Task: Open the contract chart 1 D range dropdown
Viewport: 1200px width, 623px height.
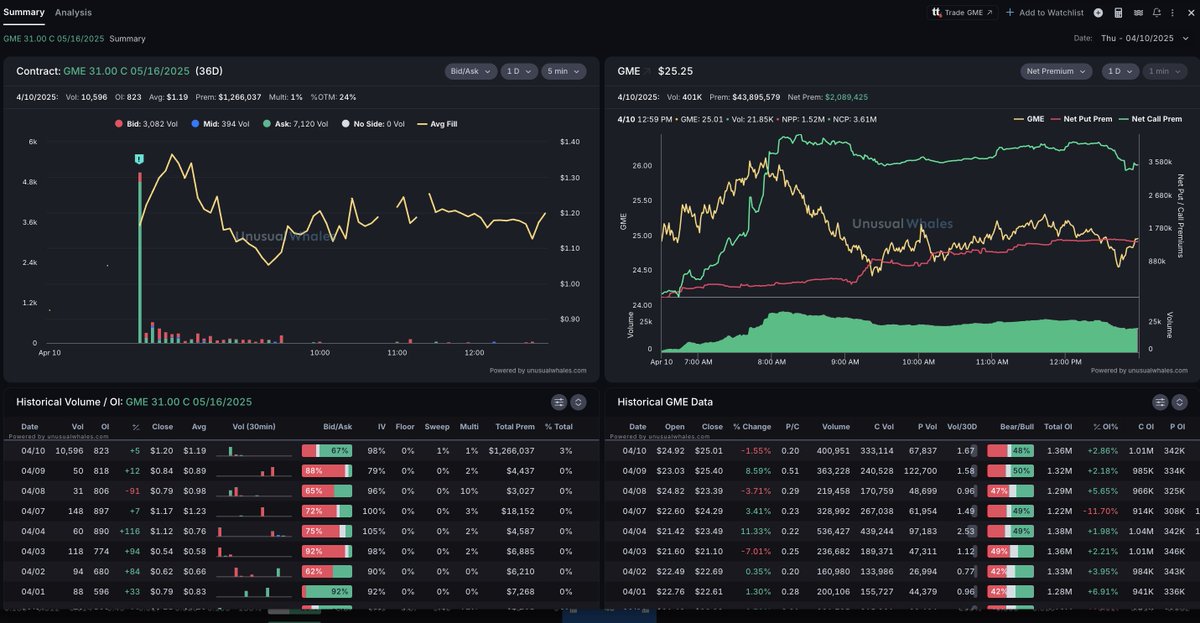Action: point(518,71)
